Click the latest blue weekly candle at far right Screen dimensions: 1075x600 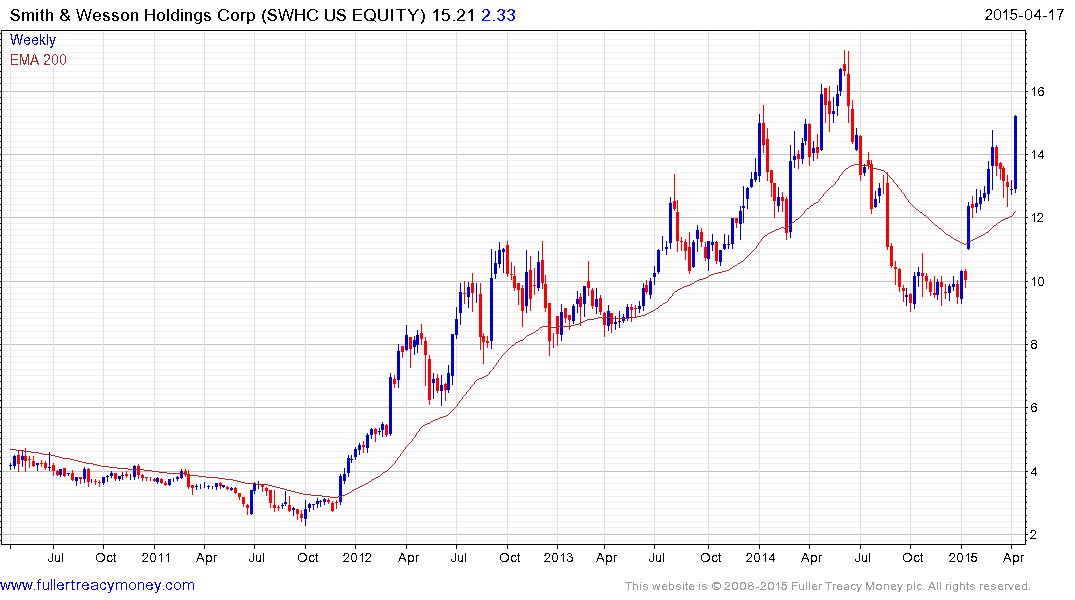pyautogui.click(x=1015, y=153)
